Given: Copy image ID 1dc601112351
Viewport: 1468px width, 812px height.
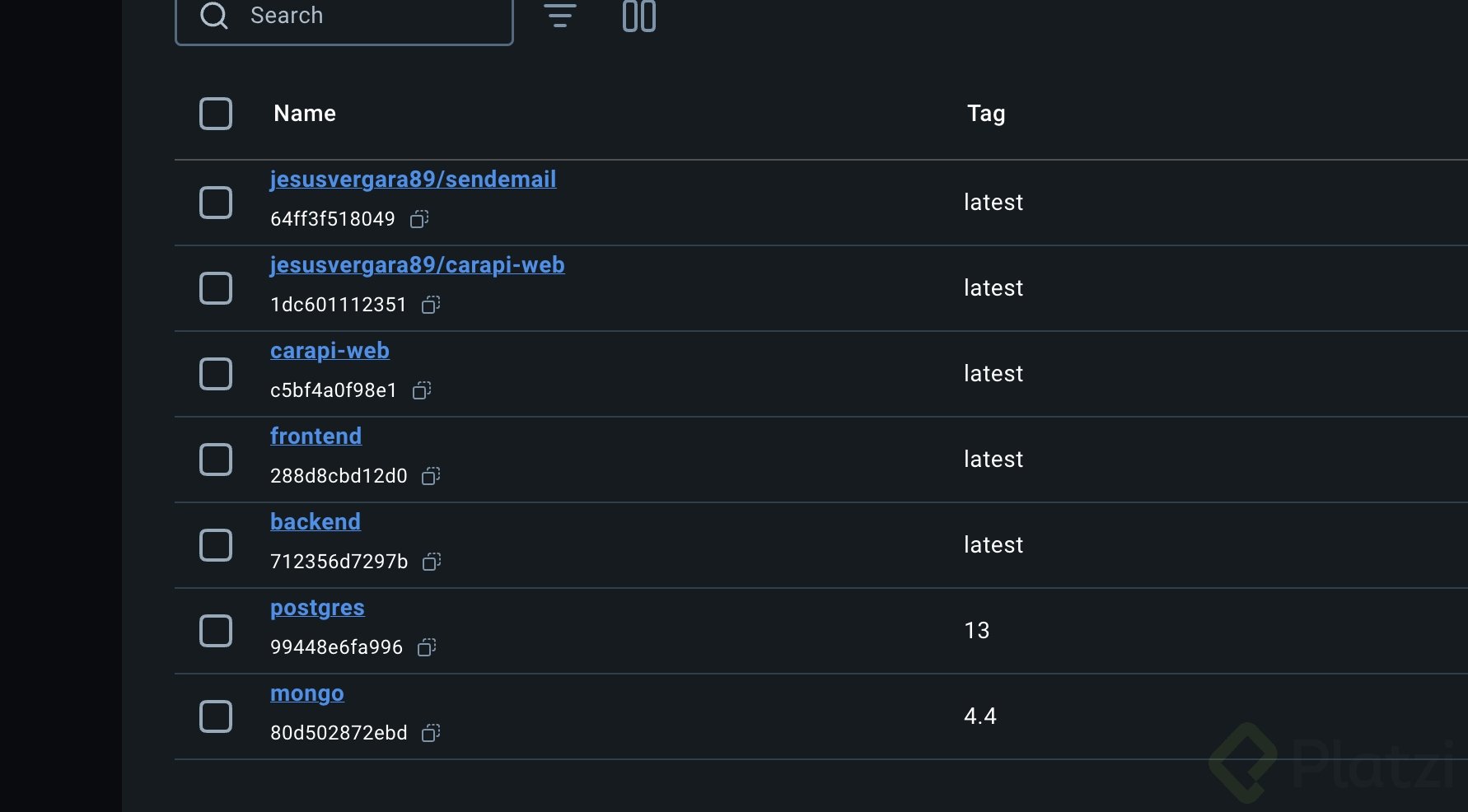Looking at the screenshot, I should [x=431, y=305].
